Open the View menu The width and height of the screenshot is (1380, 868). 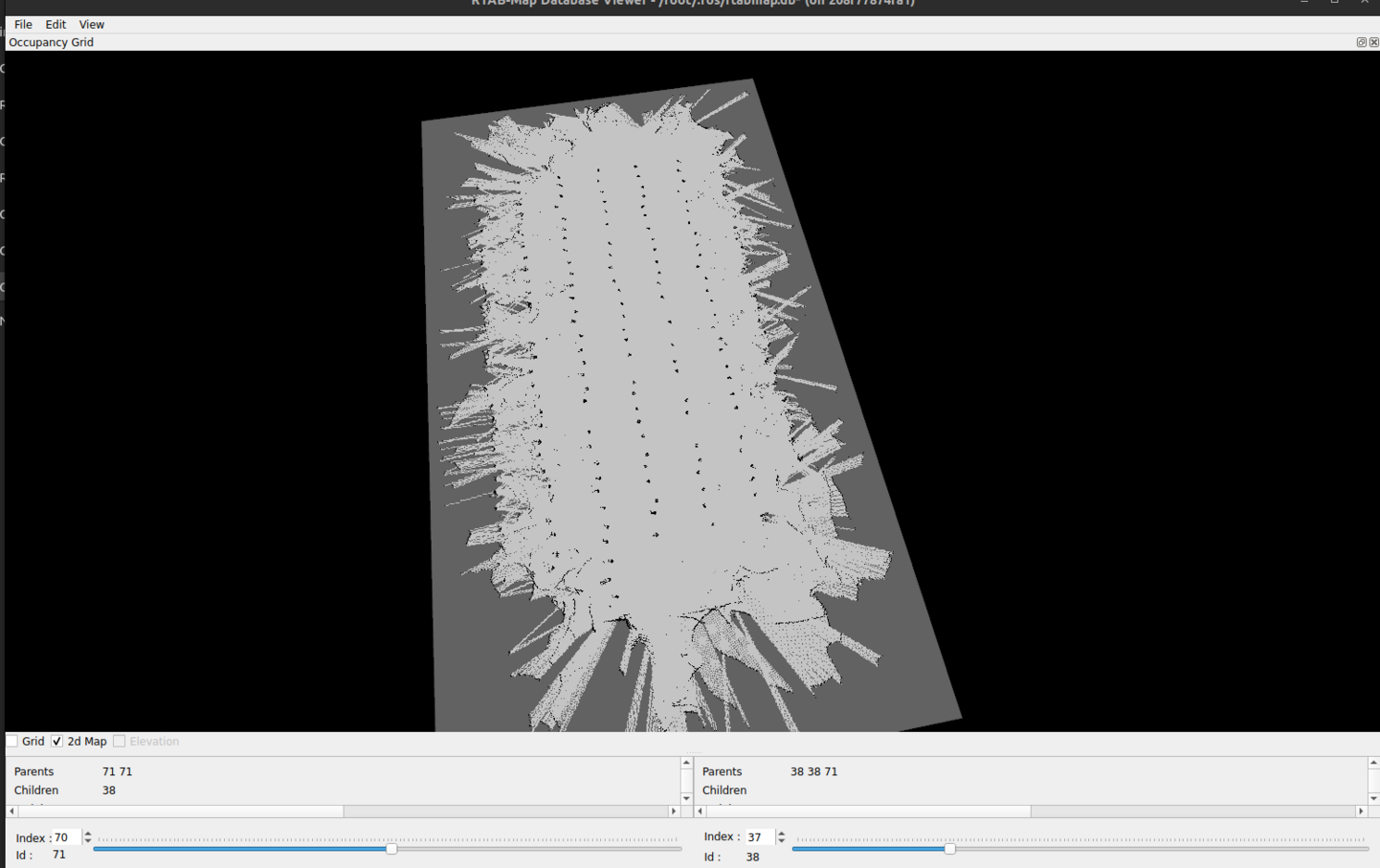pos(92,25)
